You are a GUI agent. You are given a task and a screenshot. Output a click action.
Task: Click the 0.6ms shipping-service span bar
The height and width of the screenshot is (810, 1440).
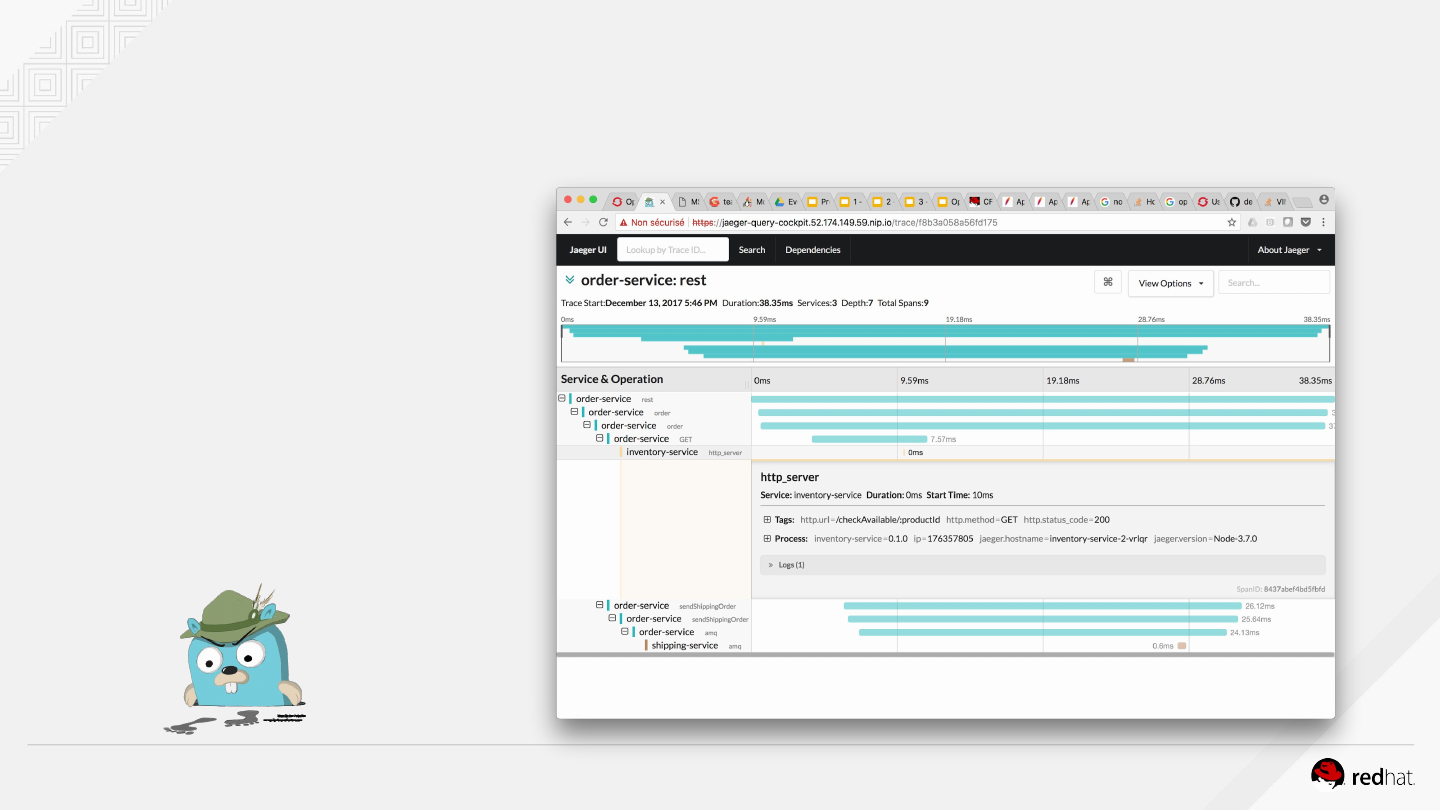[x=1181, y=646]
